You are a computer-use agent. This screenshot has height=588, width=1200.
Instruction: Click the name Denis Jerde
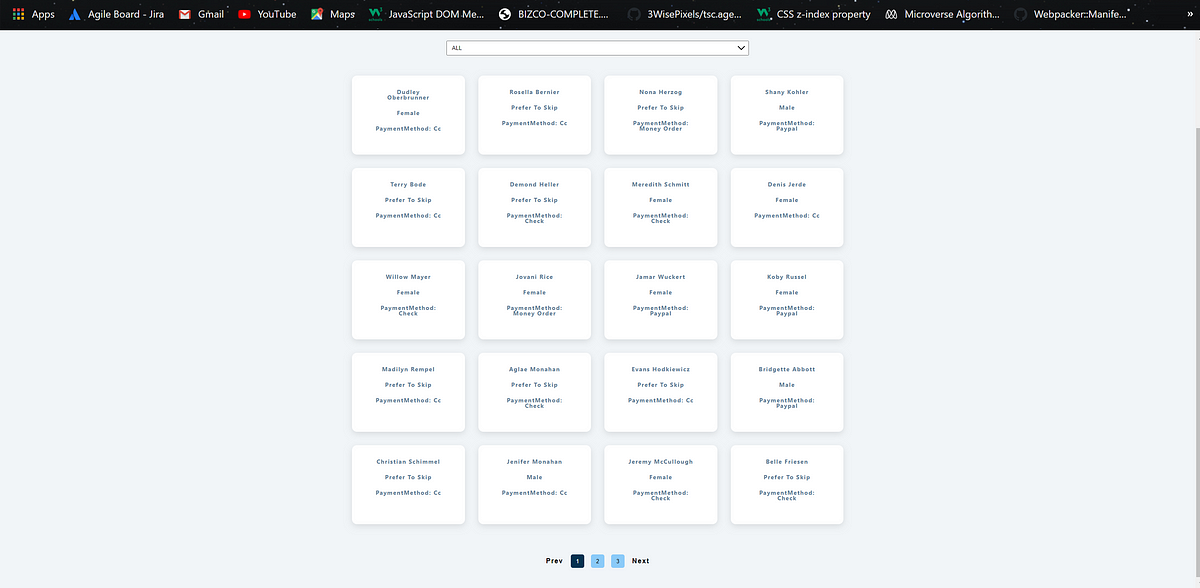(787, 185)
